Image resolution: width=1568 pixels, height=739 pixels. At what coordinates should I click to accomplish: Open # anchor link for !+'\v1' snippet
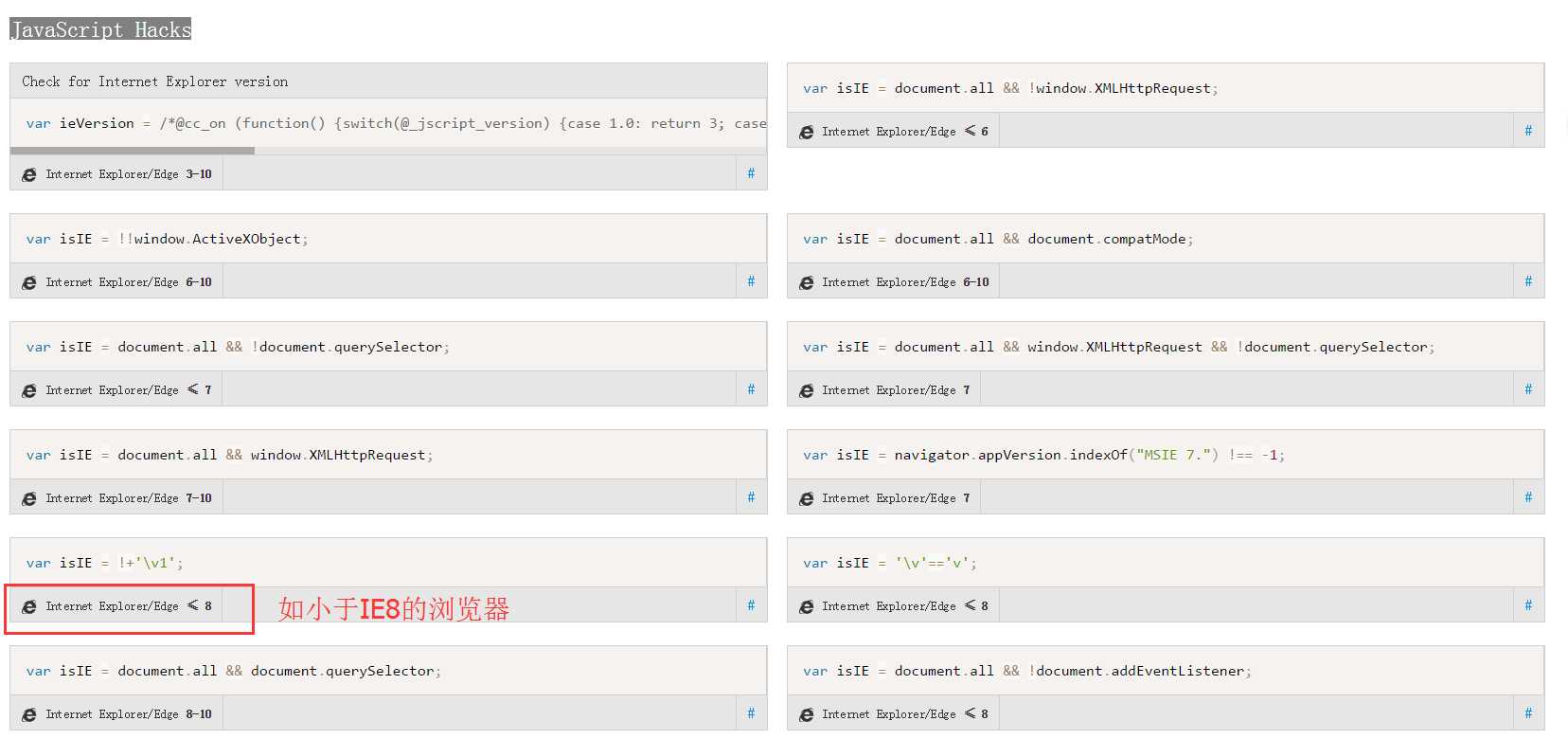(x=751, y=605)
